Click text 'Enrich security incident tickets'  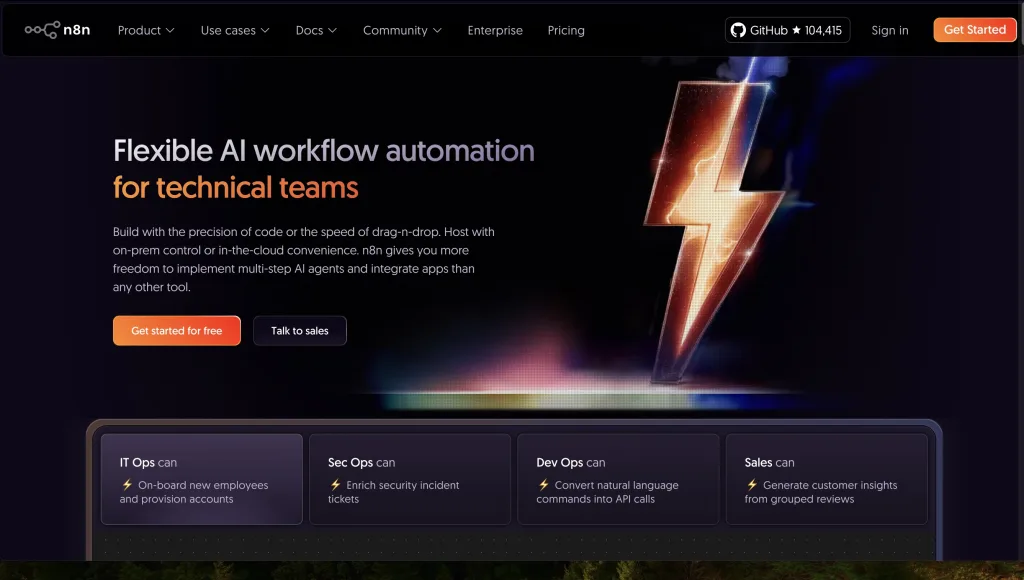[394, 492]
